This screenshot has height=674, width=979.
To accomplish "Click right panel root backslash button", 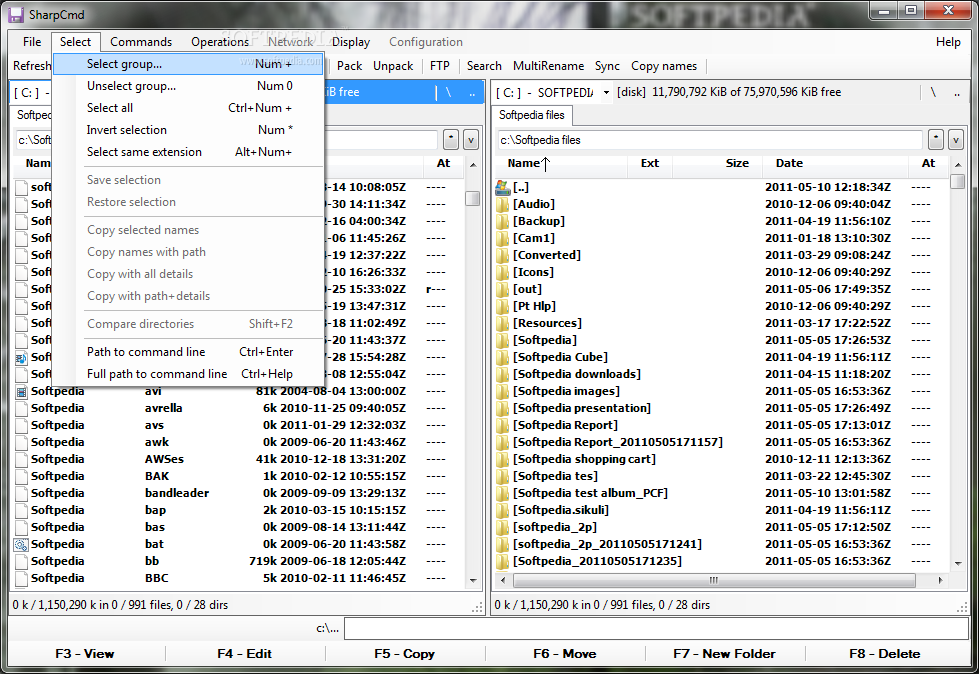I will click(x=933, y=92).
